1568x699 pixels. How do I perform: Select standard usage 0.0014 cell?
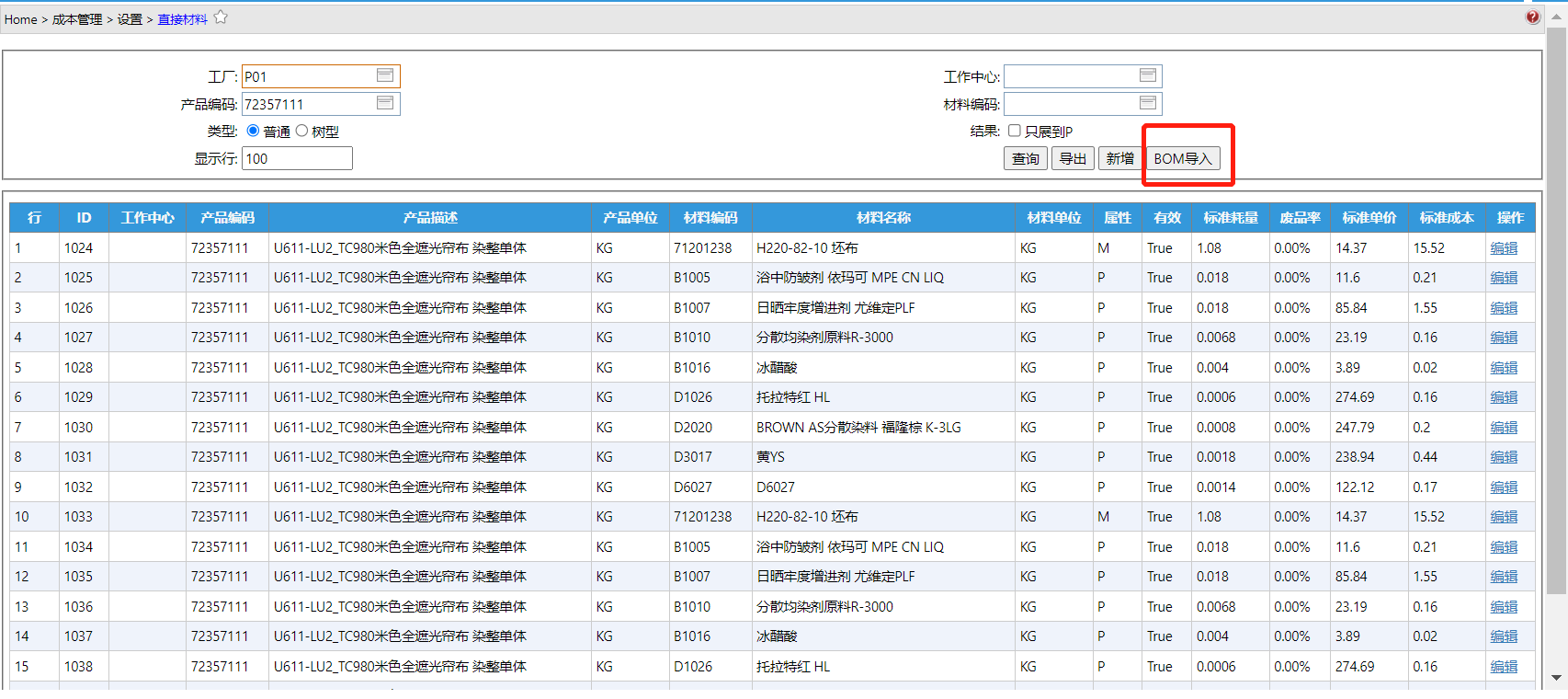[x=1231, y=487]
